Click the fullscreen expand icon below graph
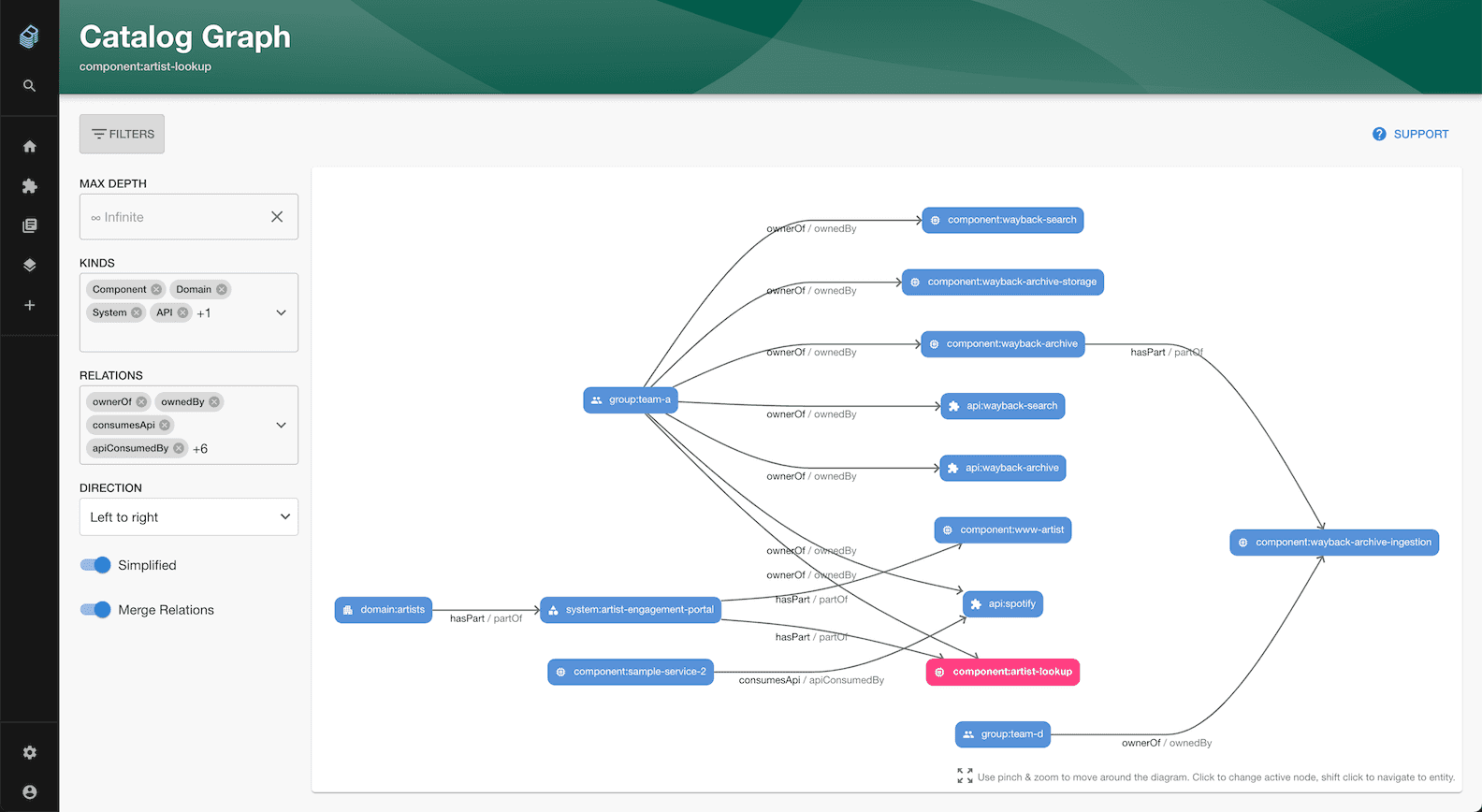1482x812 pixels. 965,776
